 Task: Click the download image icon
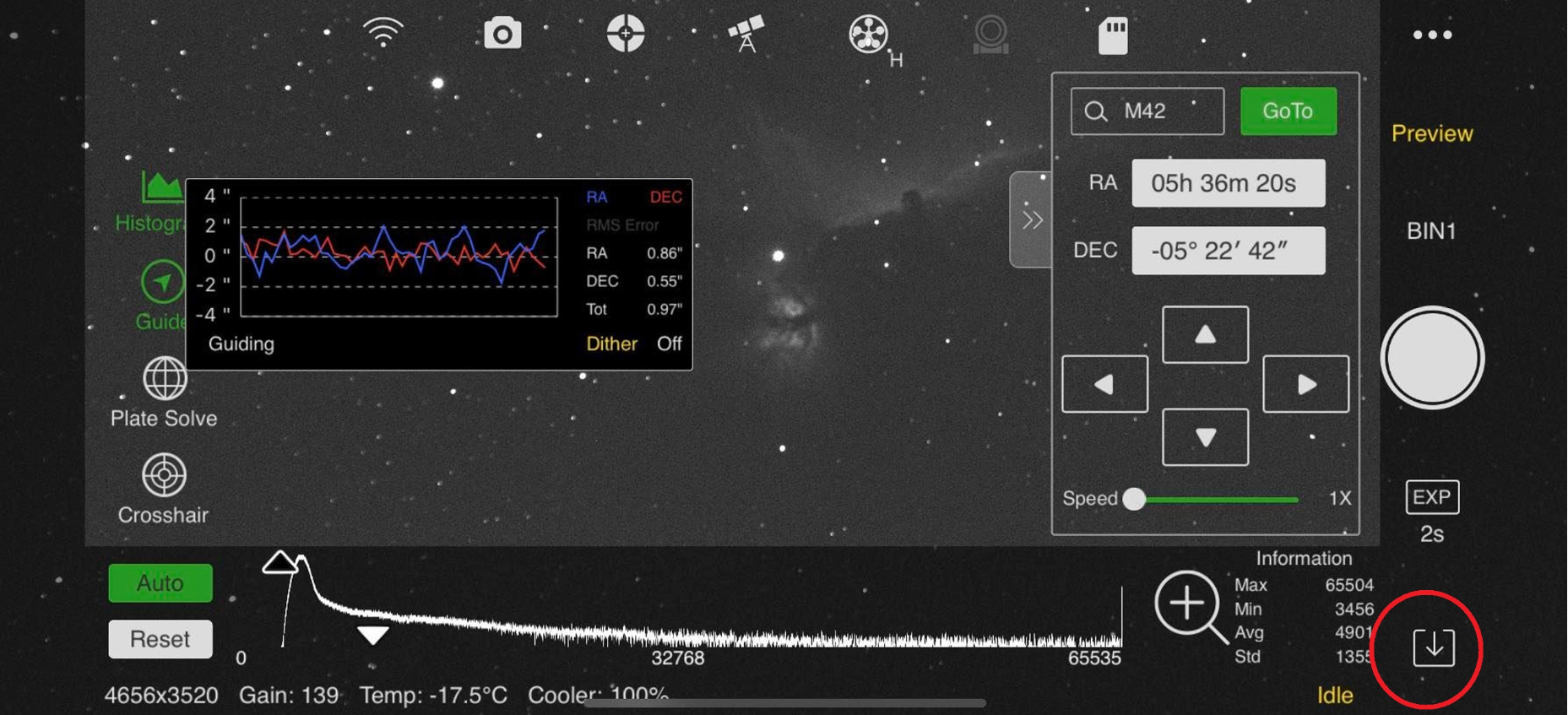(x=1434, y=647)
